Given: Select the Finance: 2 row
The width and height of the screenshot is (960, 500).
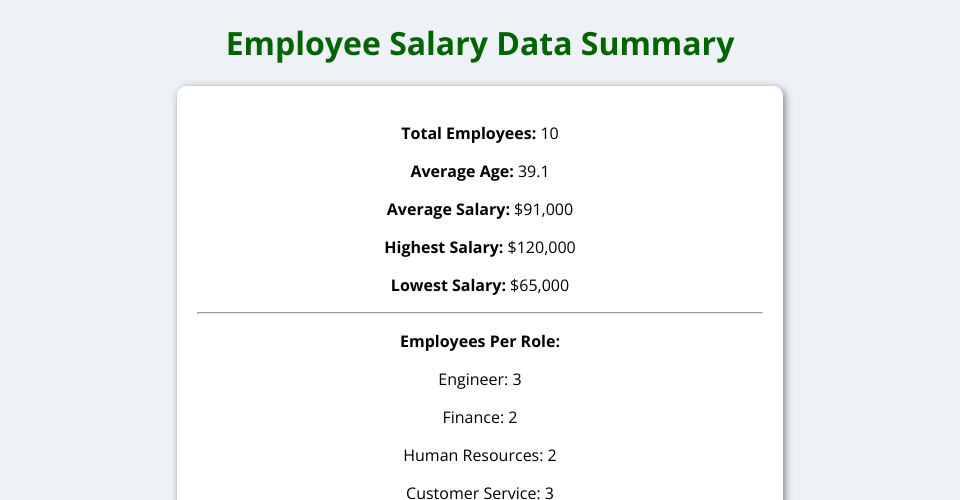Looking at the screenshot, I should tap(480, 417).
